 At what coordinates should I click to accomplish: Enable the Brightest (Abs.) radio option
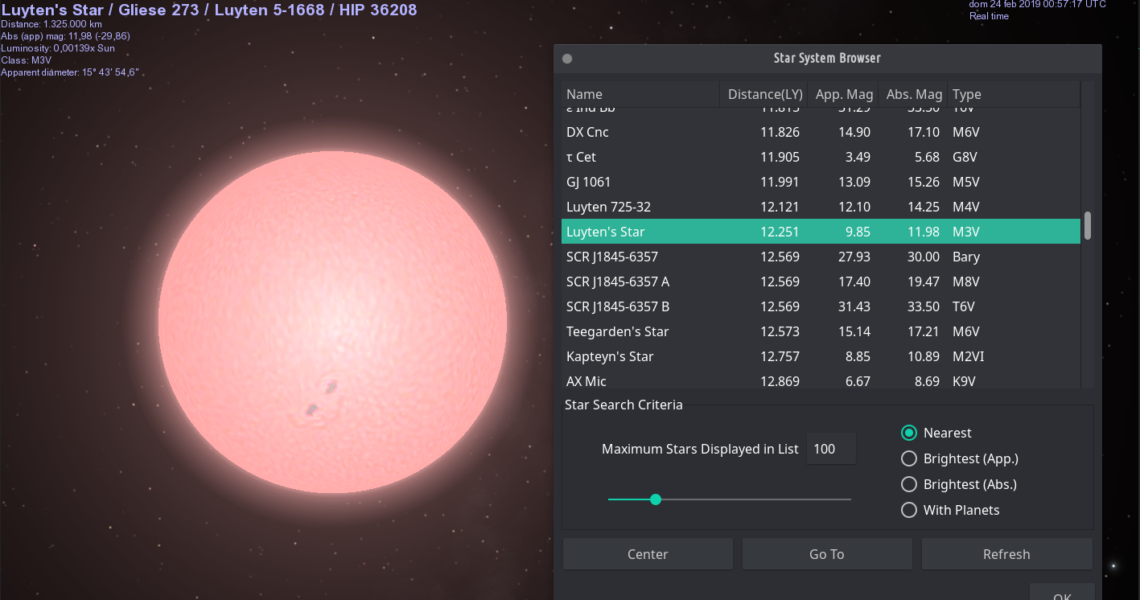coord(909,485)
